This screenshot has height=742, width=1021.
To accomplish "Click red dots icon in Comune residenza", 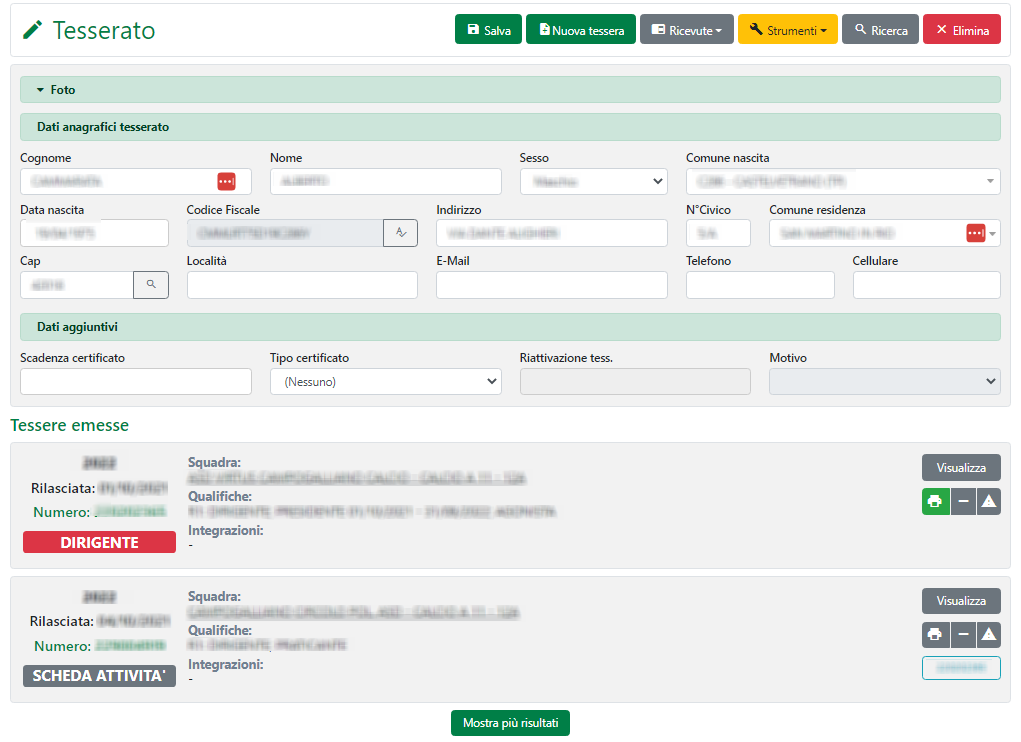I will pos(975,233).
